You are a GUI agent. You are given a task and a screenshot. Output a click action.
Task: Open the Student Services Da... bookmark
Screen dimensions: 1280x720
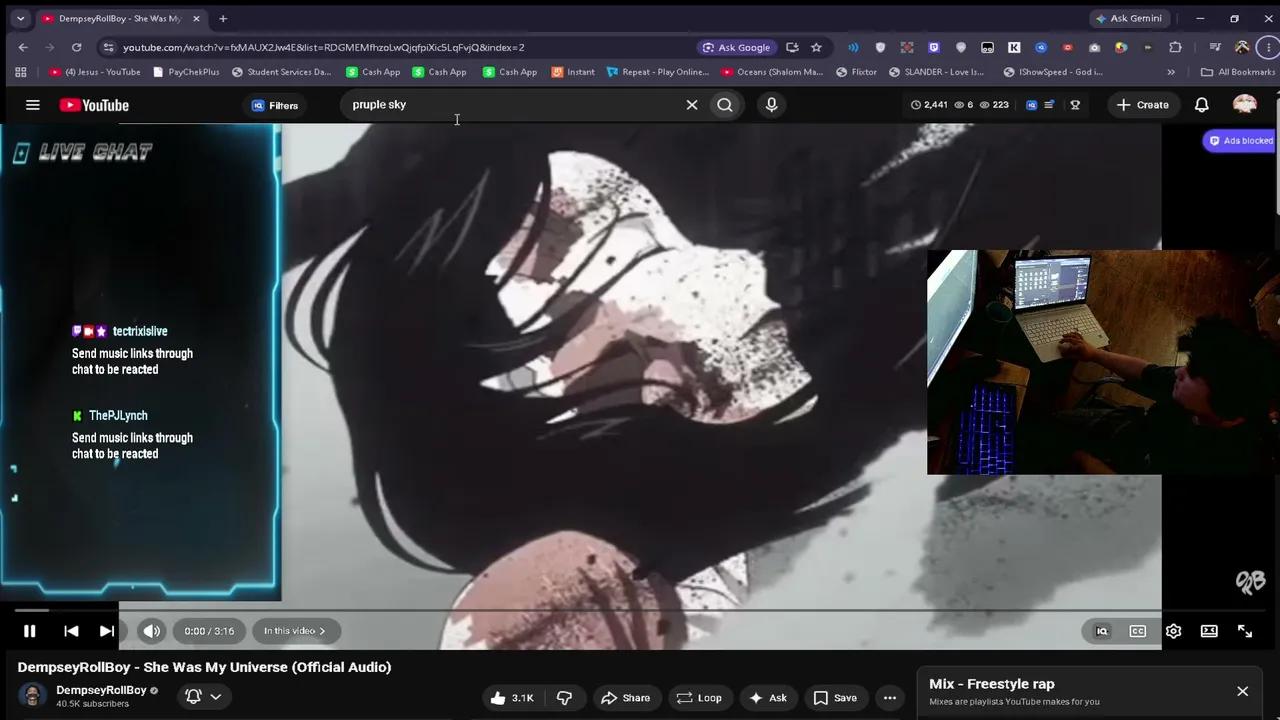[x=281, y=72]
